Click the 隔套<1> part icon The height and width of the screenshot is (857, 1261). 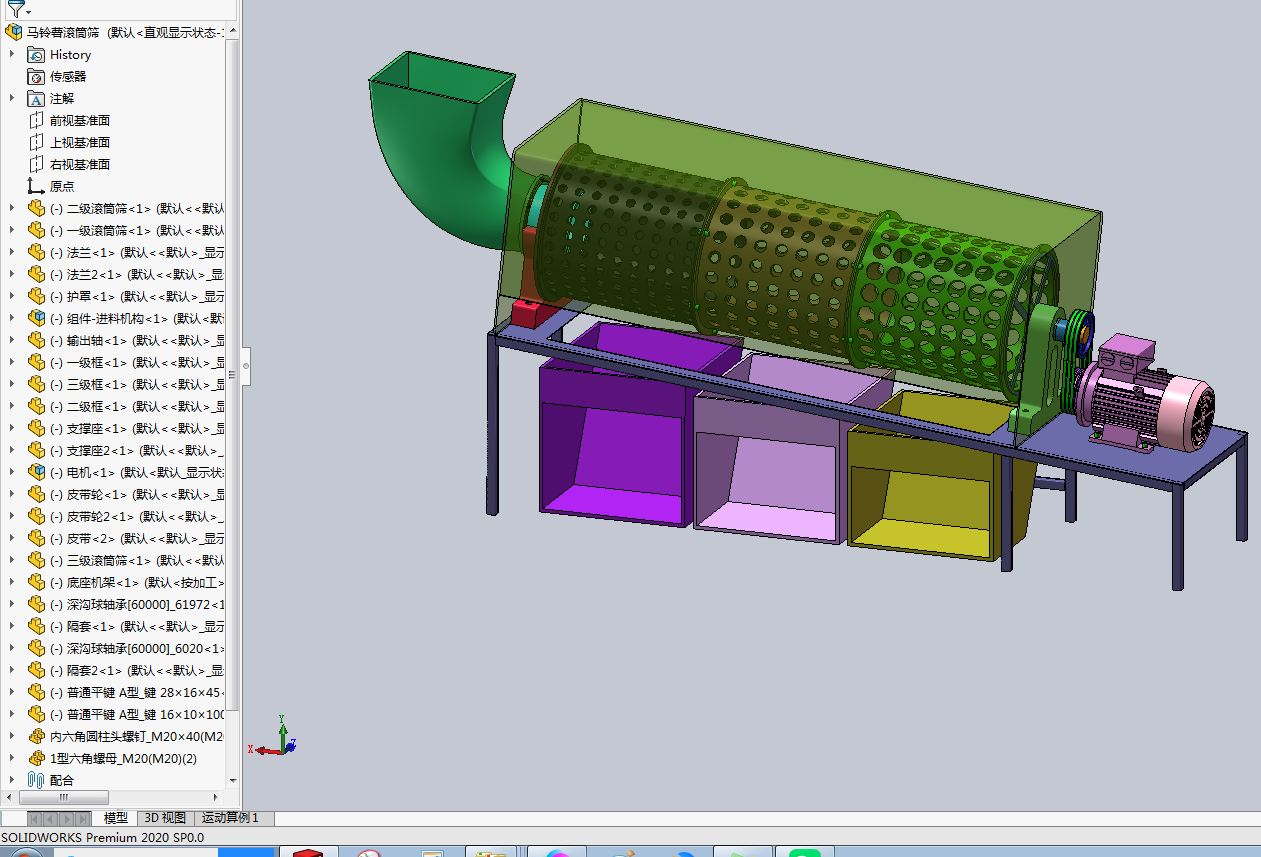pyautogui.click(x=36, y=626)
